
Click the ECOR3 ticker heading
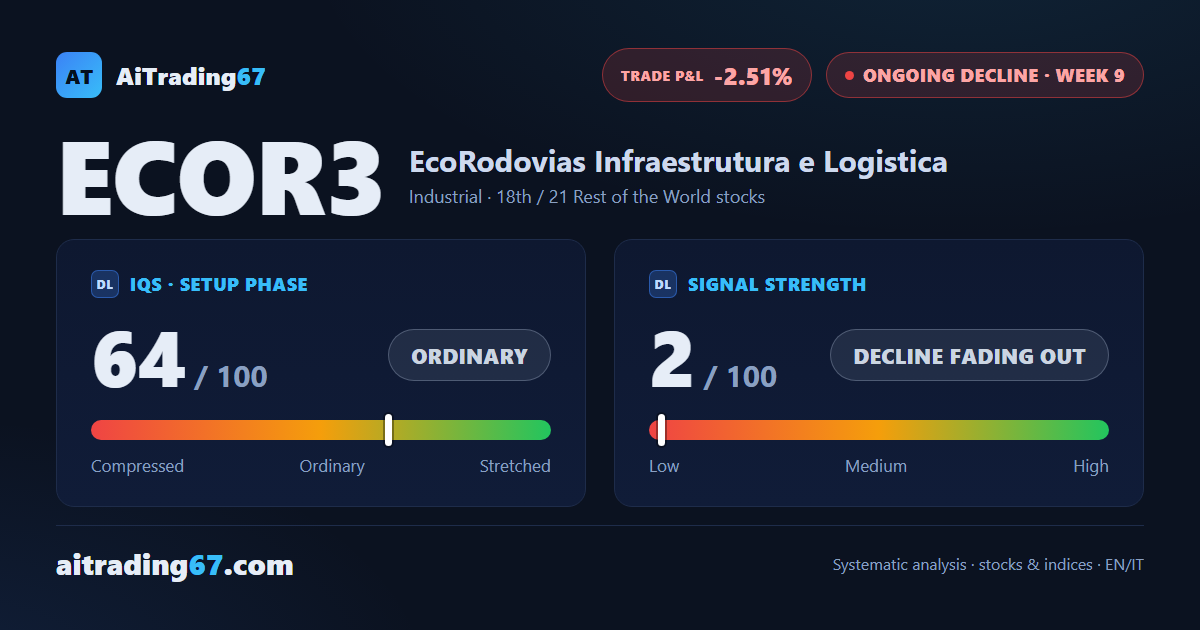click(221, 180)
